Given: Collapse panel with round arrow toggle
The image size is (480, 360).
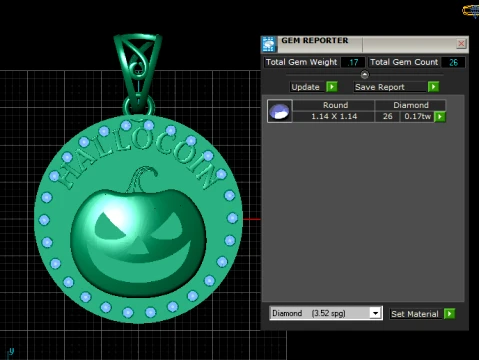Looking at the screenshot, I should pyautogui.click(x=365, y=74).
